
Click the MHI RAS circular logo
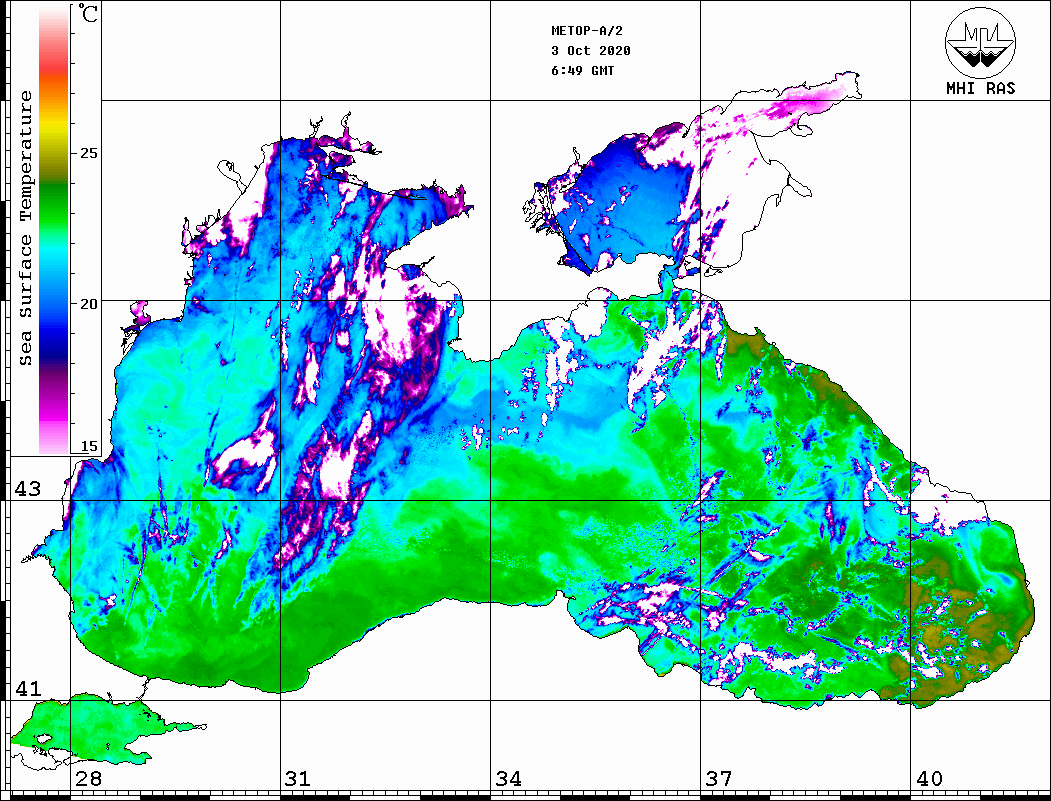[x=981, y=42]
